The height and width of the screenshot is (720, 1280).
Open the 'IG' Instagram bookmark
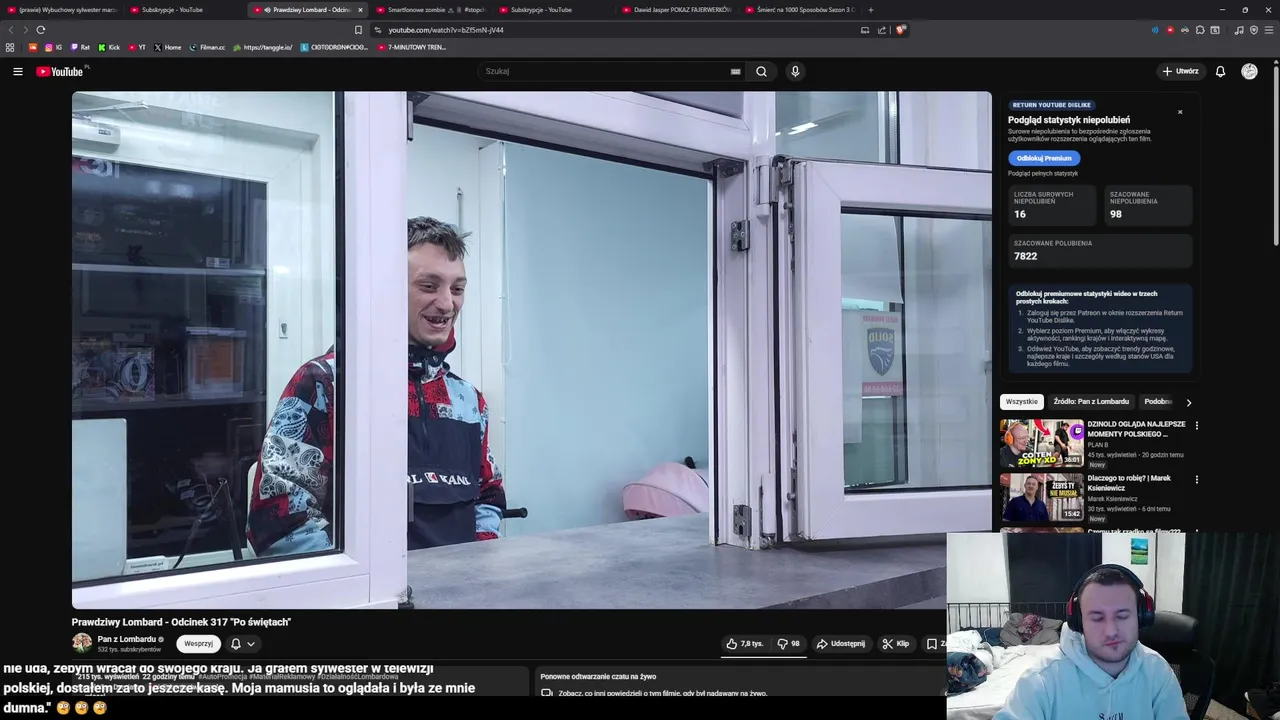point(53,47)
